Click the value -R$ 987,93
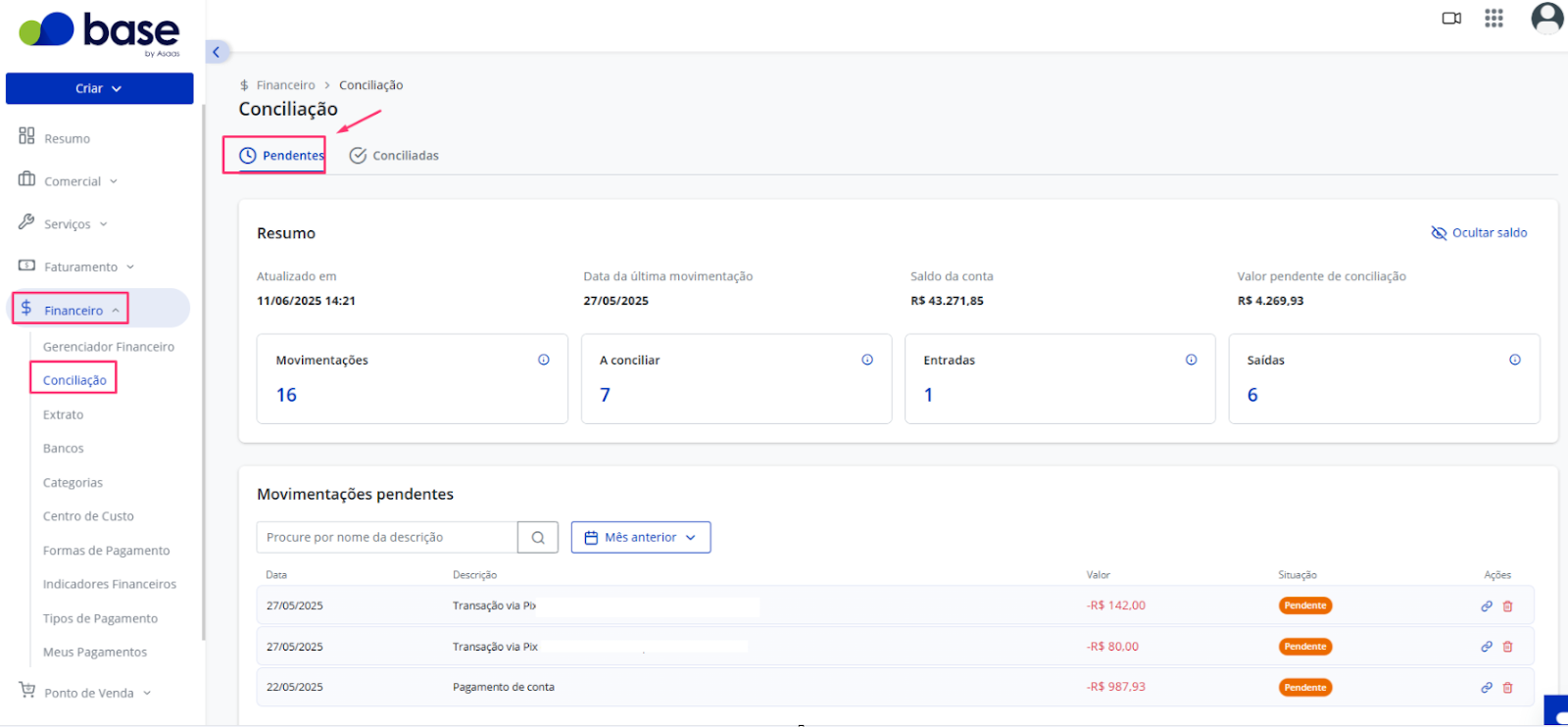 (x=1116, y=687)
